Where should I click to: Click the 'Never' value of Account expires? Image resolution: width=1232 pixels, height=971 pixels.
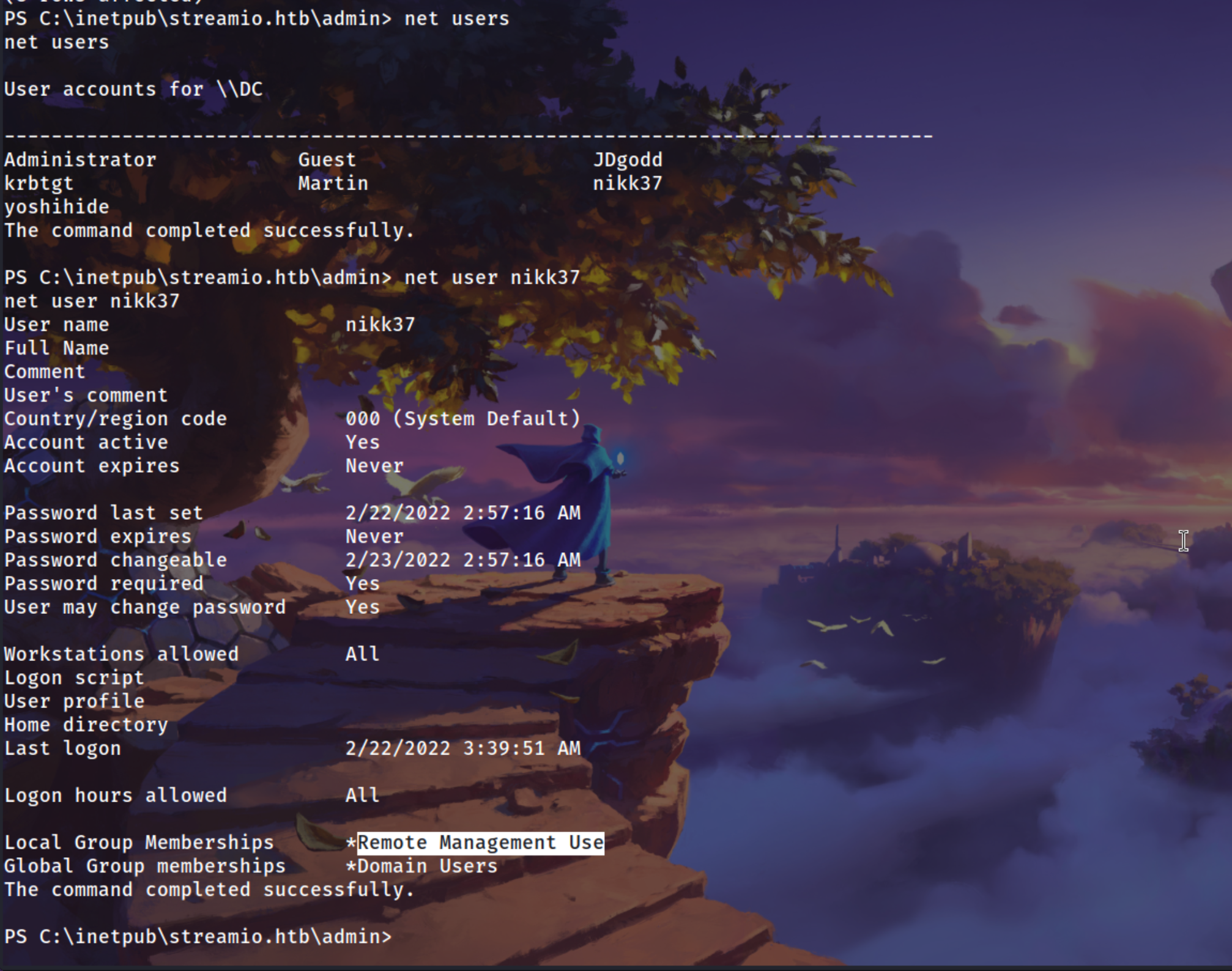coord(374,466)
